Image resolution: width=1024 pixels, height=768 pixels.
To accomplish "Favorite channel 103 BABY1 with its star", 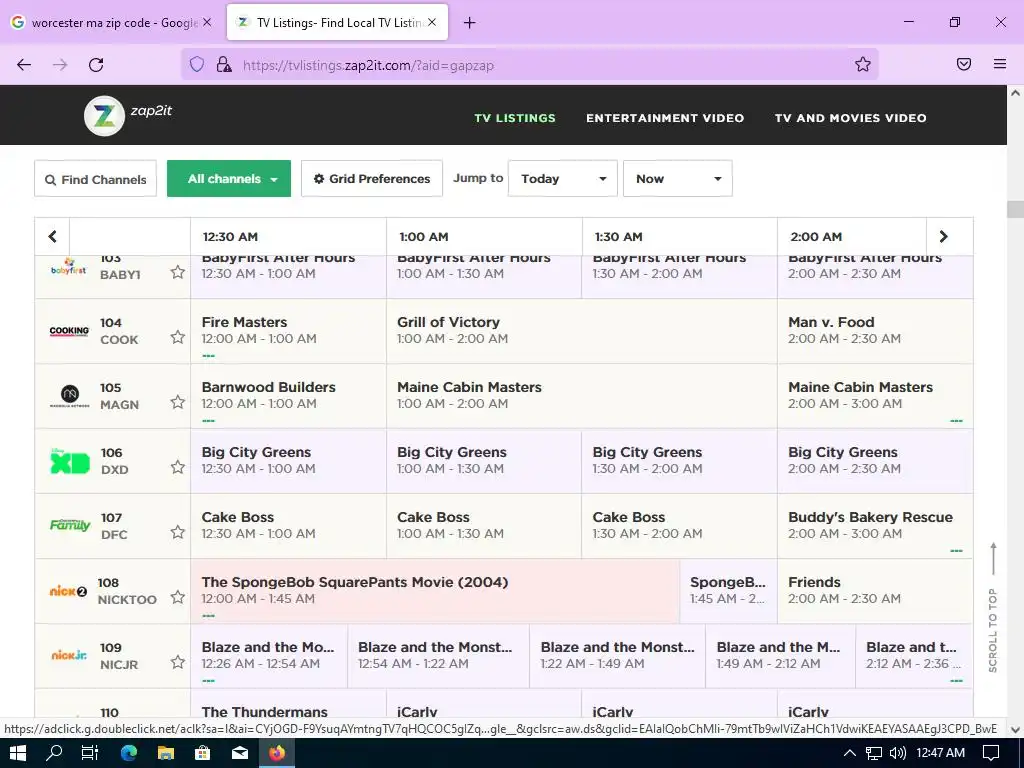I will 178,272.
